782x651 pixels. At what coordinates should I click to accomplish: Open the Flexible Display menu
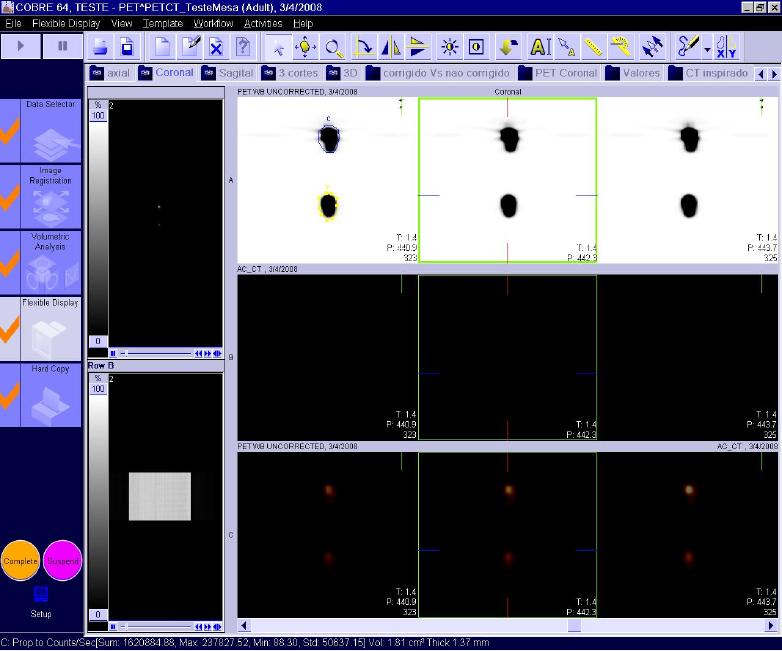coord(66,23)
